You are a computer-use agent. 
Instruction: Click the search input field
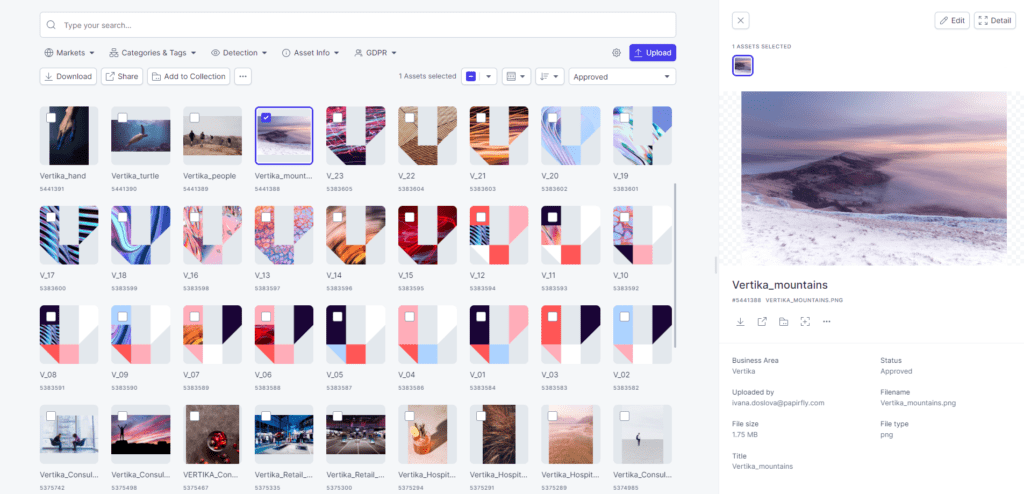(x=358, y=25)
